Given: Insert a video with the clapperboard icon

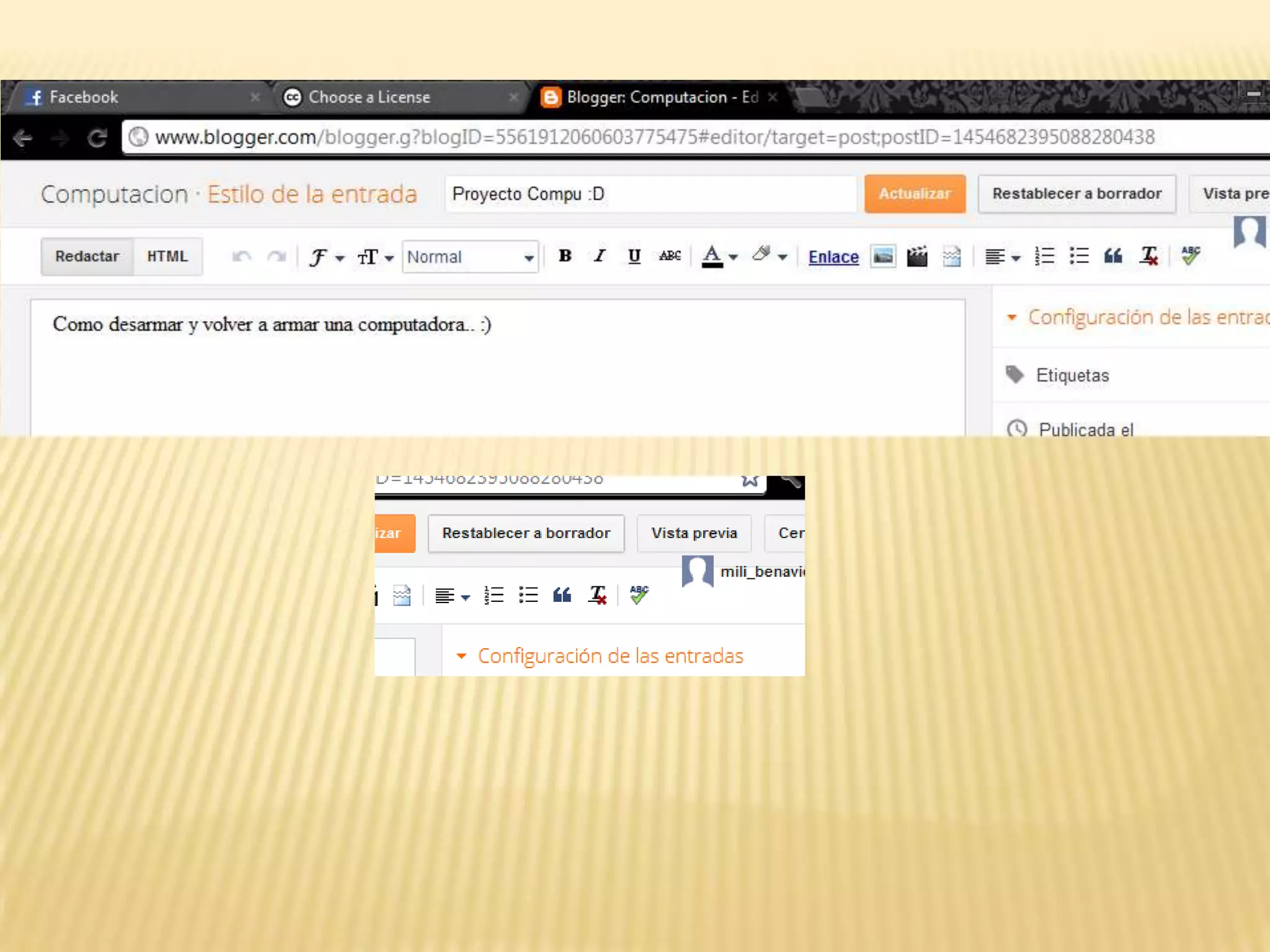Looking at the screenshot, I should (917, 256).
